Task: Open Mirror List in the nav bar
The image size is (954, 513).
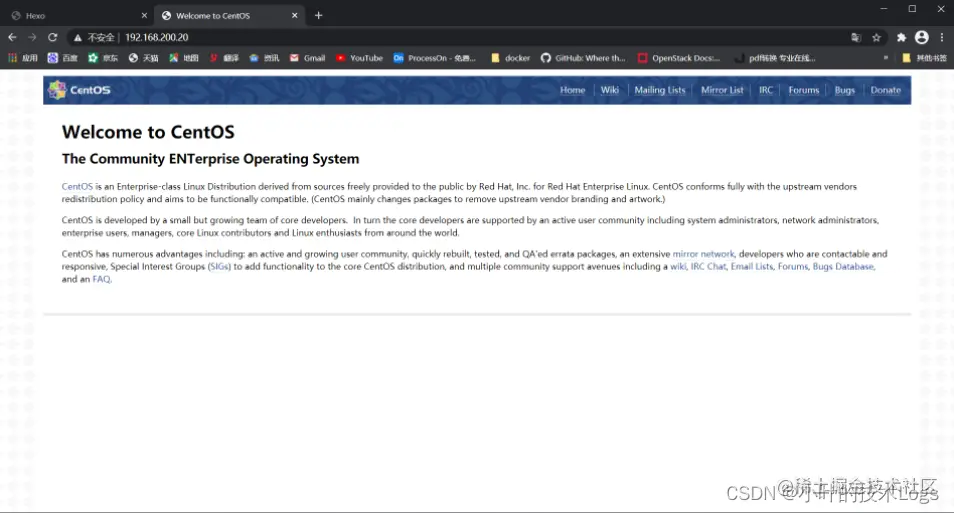Action: 722,90
